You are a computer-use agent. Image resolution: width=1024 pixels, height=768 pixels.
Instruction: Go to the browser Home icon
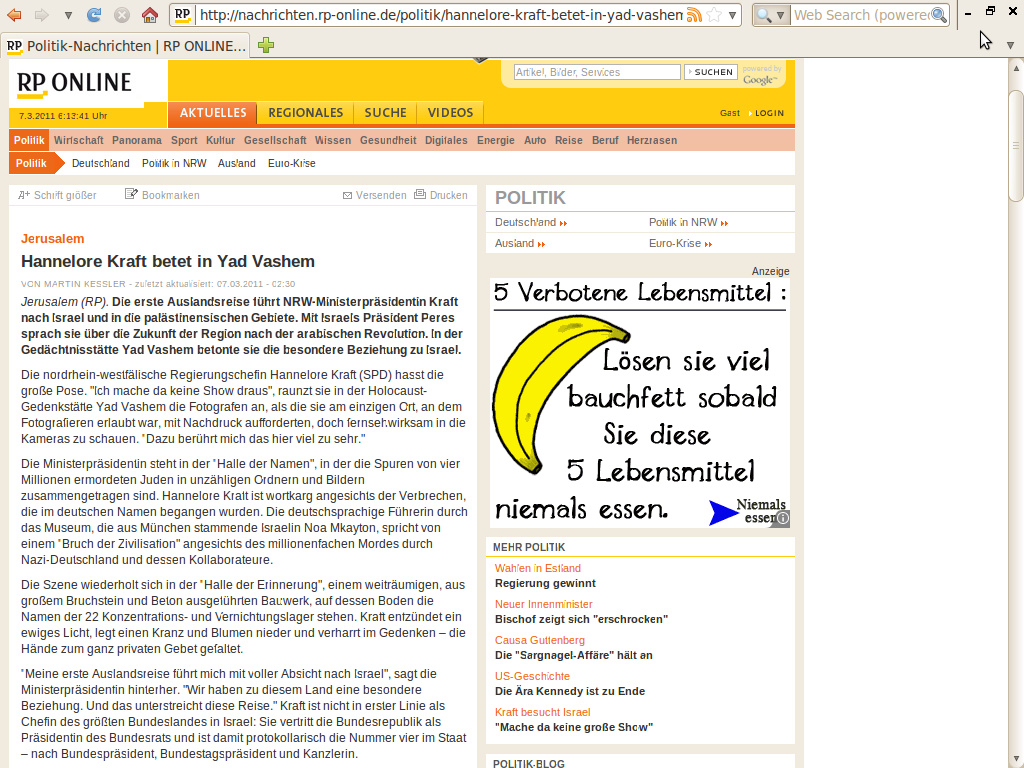click(x=150, y=15)
